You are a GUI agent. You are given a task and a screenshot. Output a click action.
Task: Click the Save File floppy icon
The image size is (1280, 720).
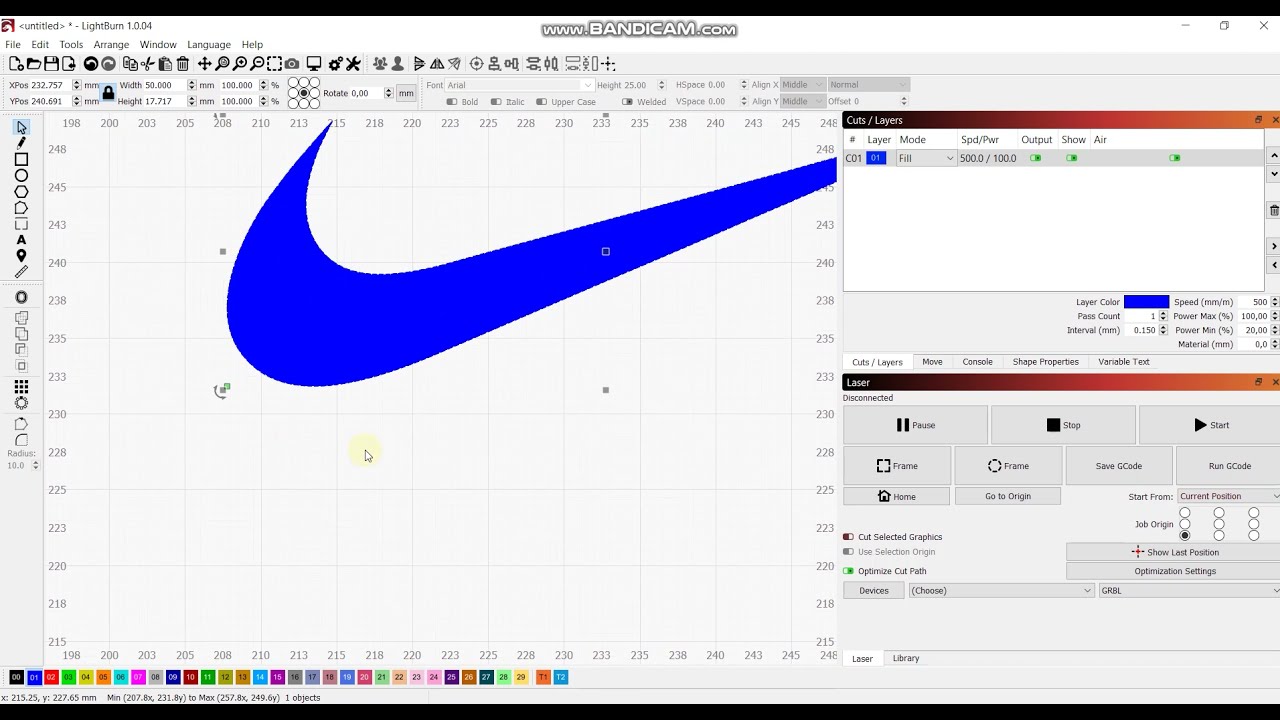(x=51, y=64)
